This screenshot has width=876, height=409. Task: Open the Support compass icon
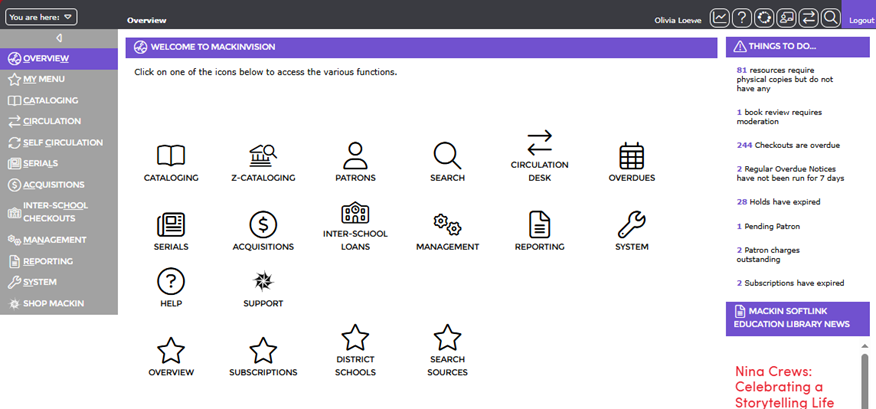[x=263, y=282]
